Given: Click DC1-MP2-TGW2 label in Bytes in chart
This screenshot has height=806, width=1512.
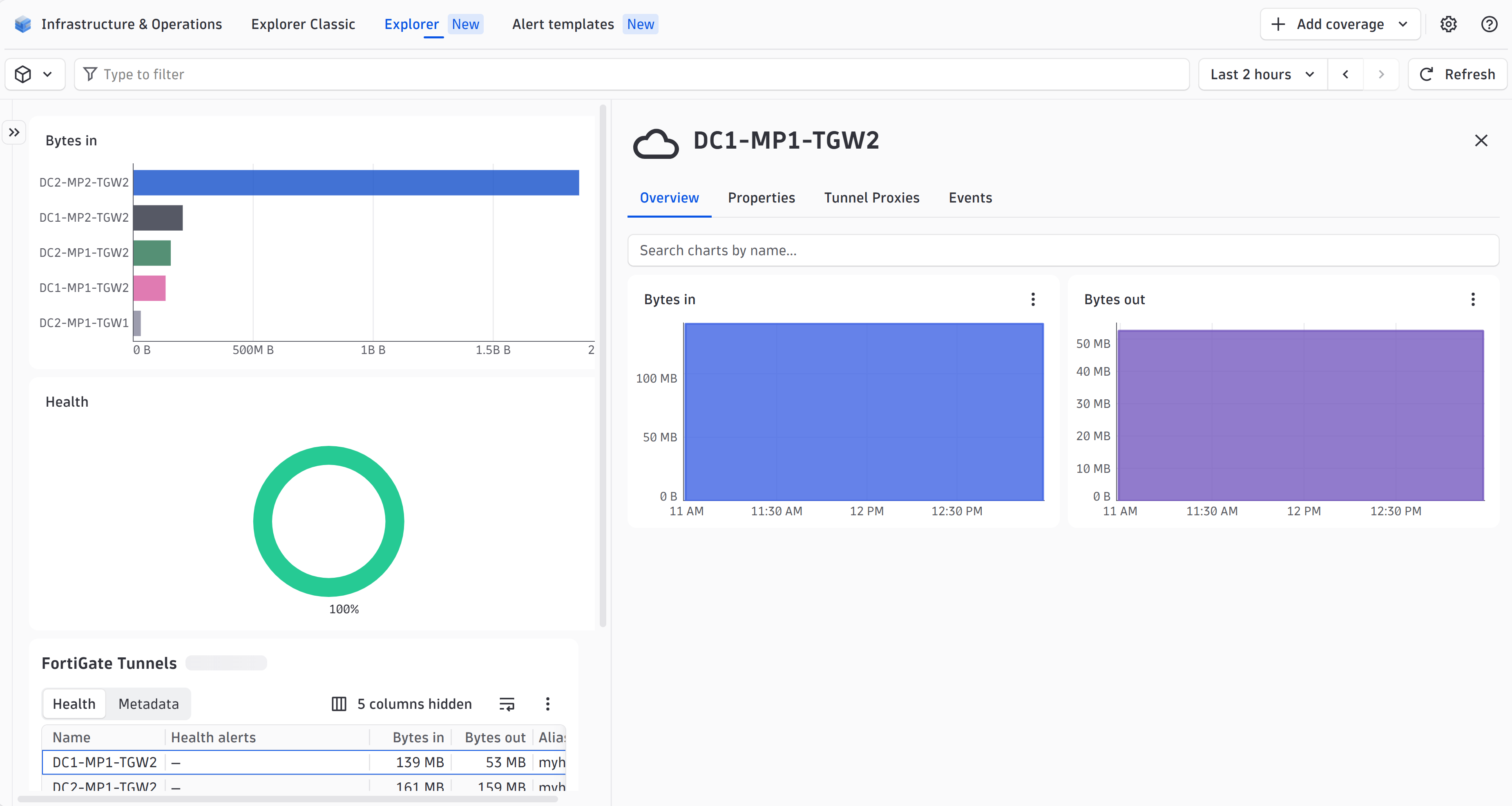Looking at the screenshot, I should coord(84,218).
